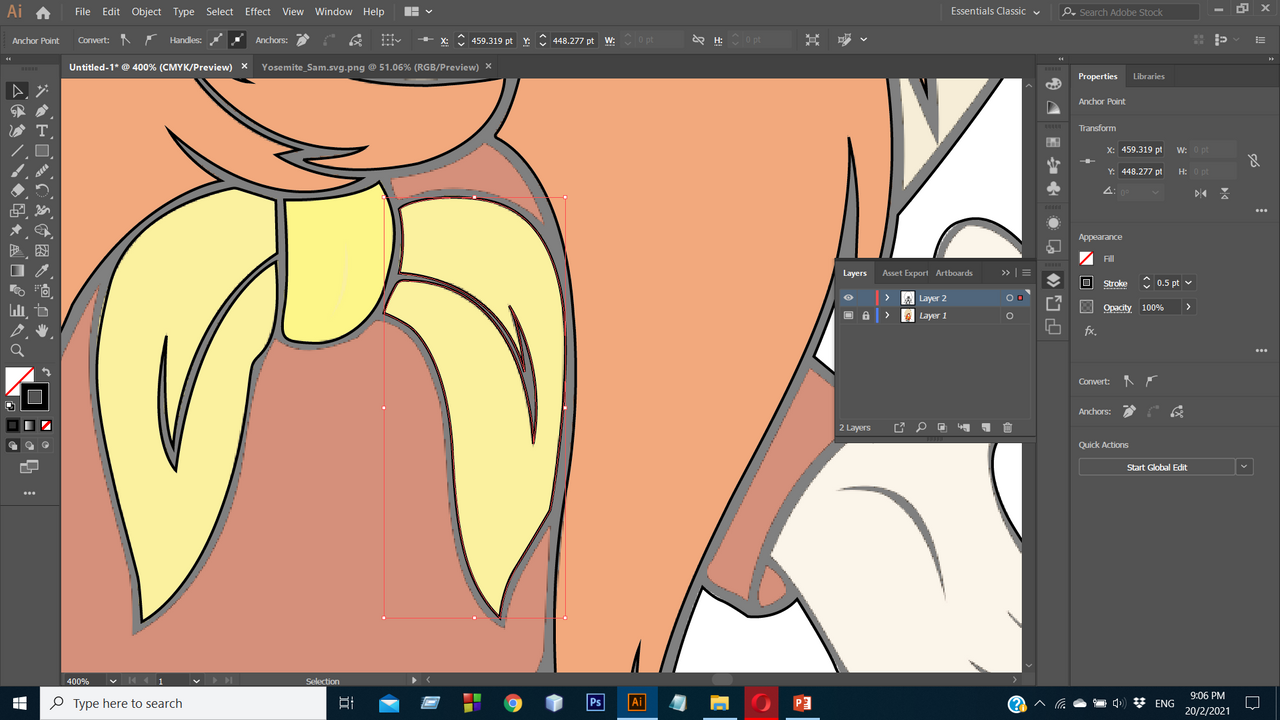The image size is (1280, 720).
Task: Select Draw Normal drawing mode
Action: click(x=13, y=446)
